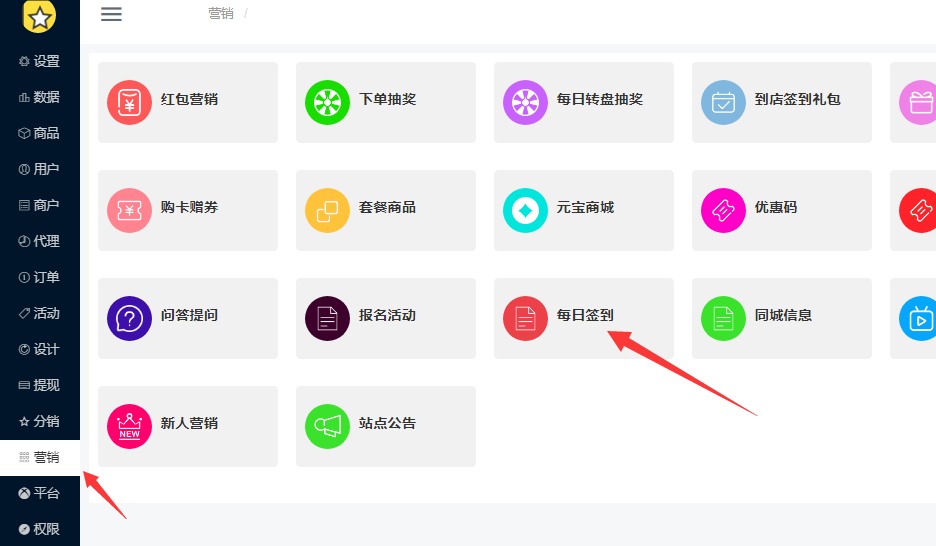Select 分销 in the sidebar
Screen dimensions: 936x546
pos(39,421)
